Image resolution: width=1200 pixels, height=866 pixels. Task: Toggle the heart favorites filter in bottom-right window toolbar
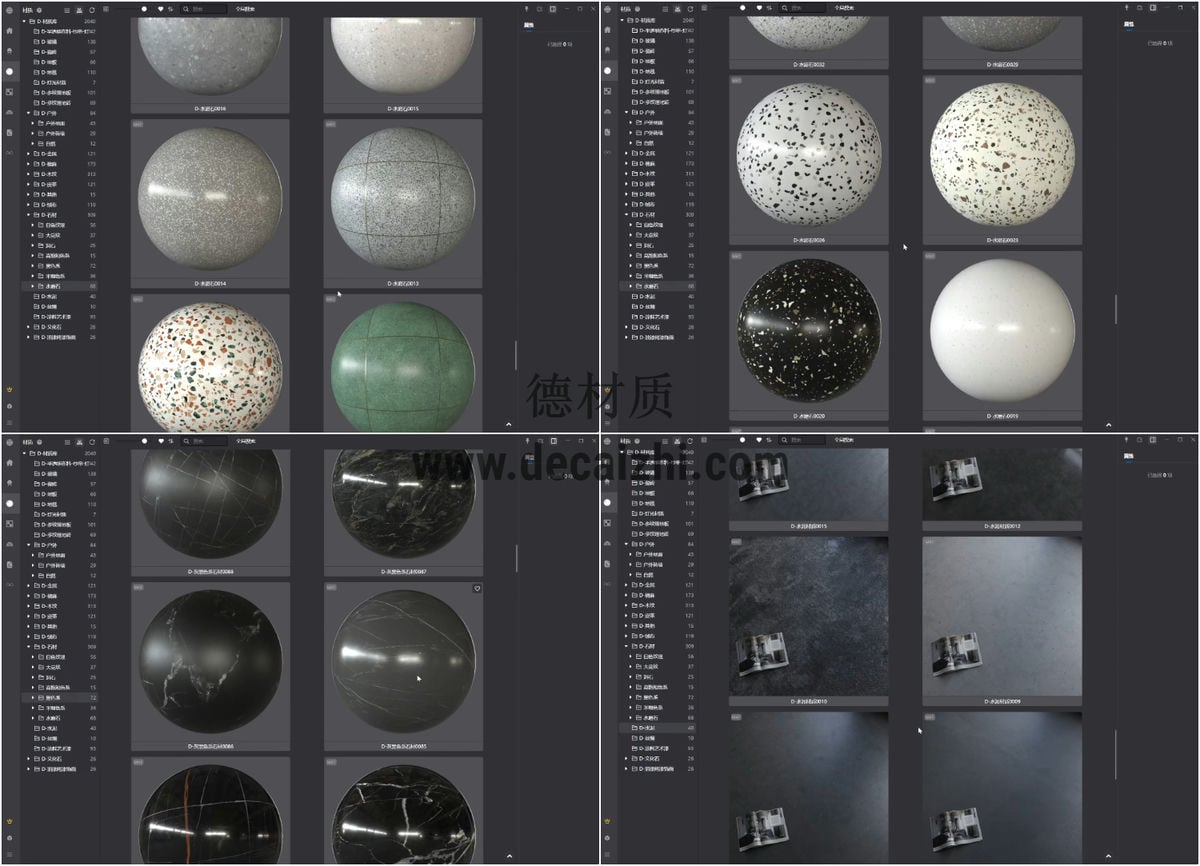(758, 440)
